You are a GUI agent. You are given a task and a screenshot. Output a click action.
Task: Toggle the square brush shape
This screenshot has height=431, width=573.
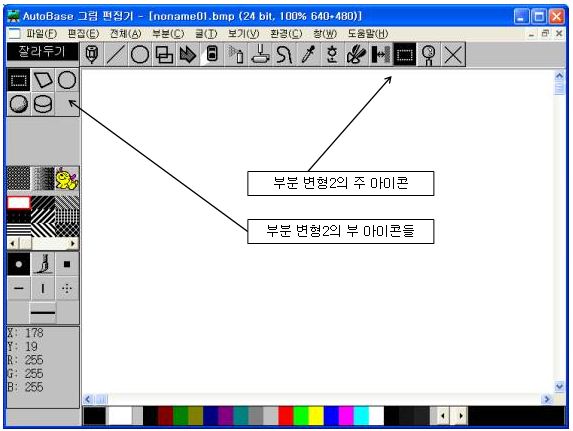click(x=67, y=264)
